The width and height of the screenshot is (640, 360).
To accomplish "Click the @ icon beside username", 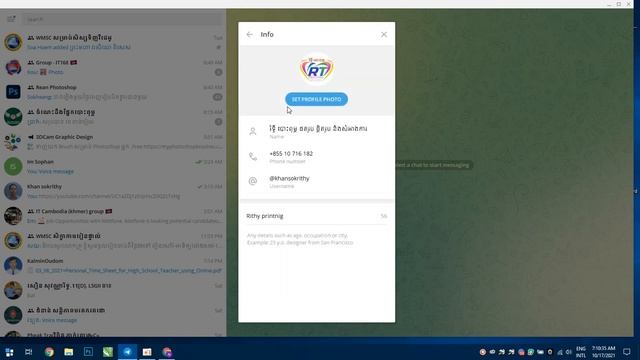I will [x=253, y=181].
